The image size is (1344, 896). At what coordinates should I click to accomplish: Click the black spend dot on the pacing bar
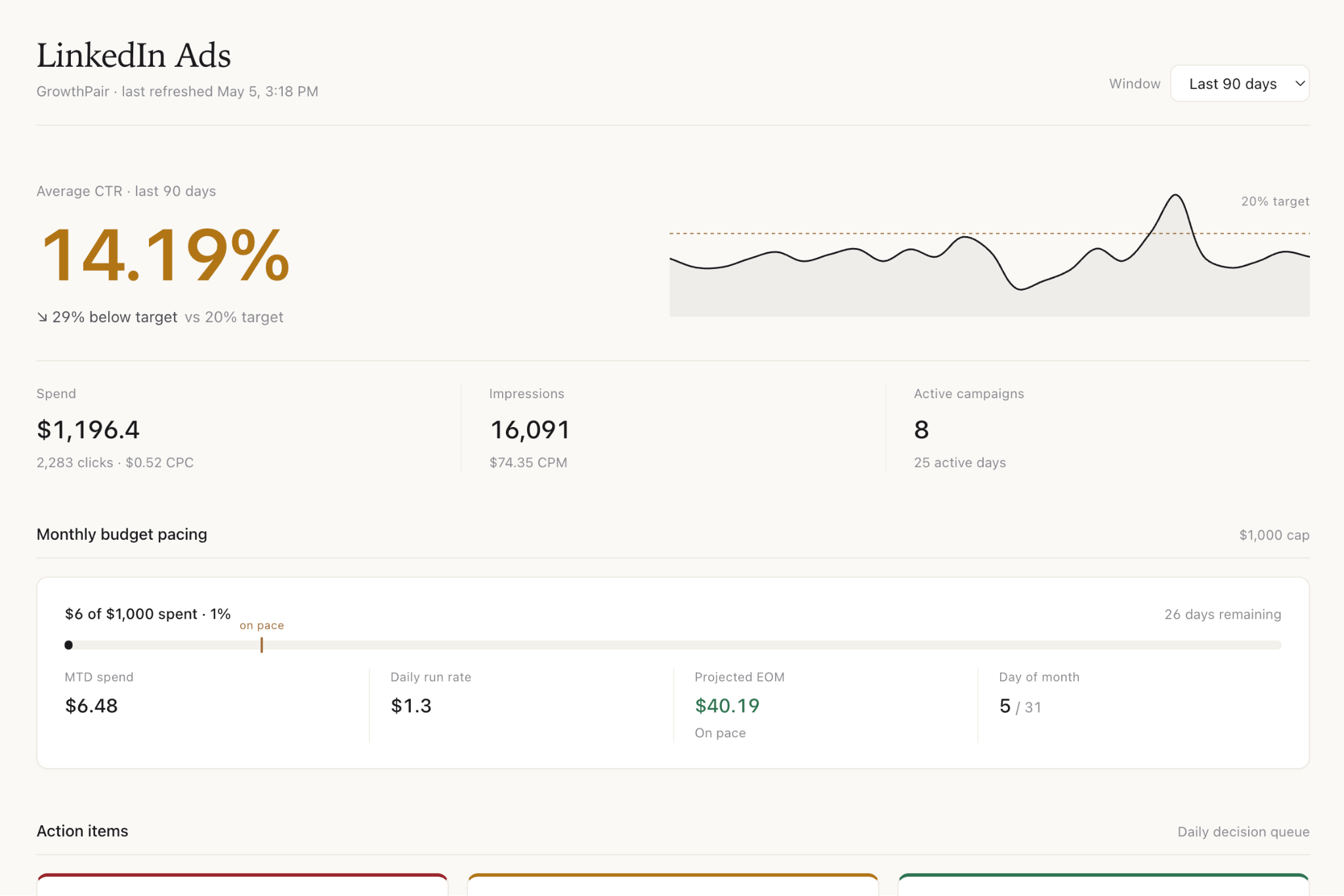click(68, 645)
